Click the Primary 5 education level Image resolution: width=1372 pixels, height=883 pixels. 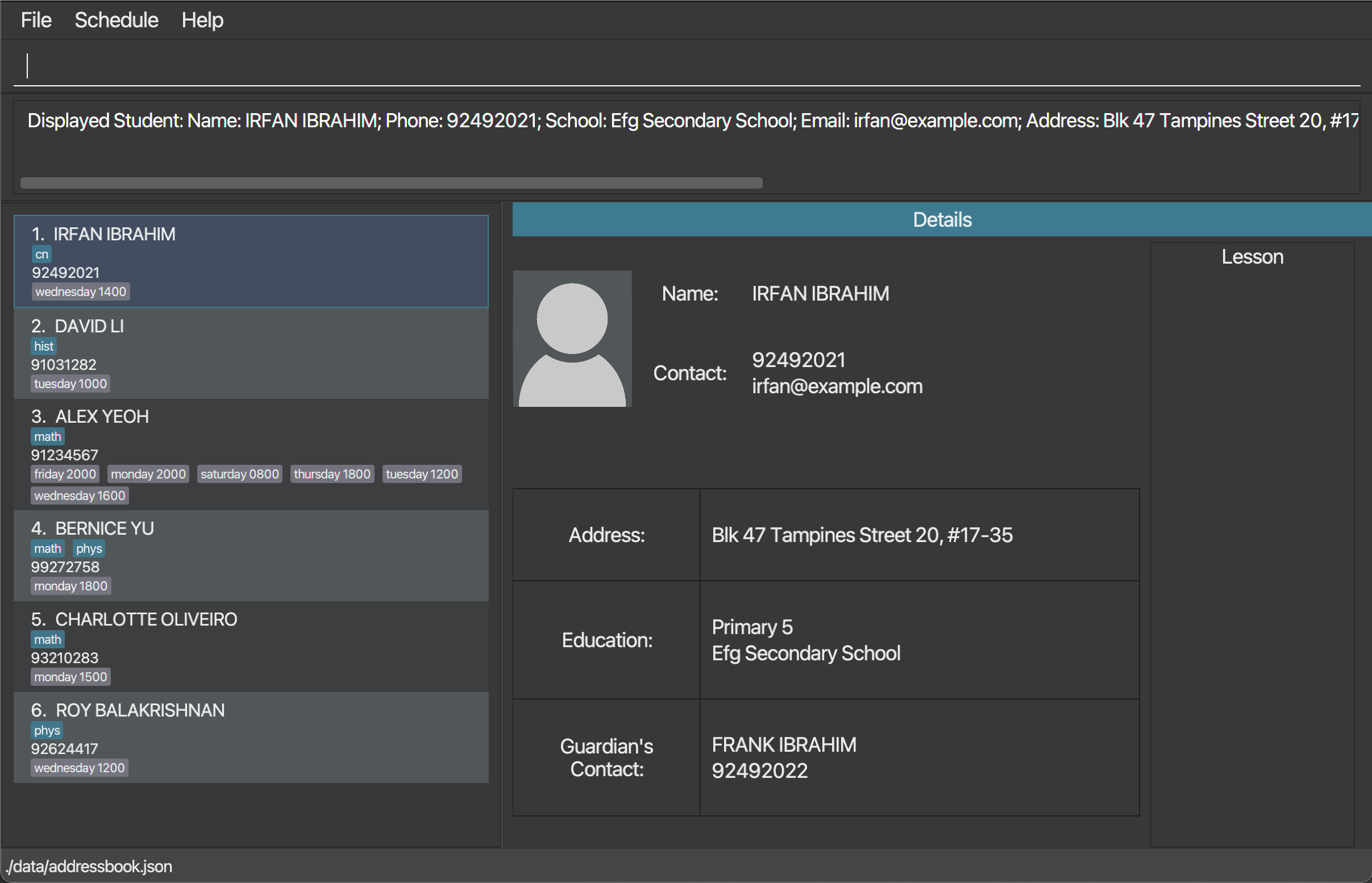pyautogui.click(x=752, y=627)
